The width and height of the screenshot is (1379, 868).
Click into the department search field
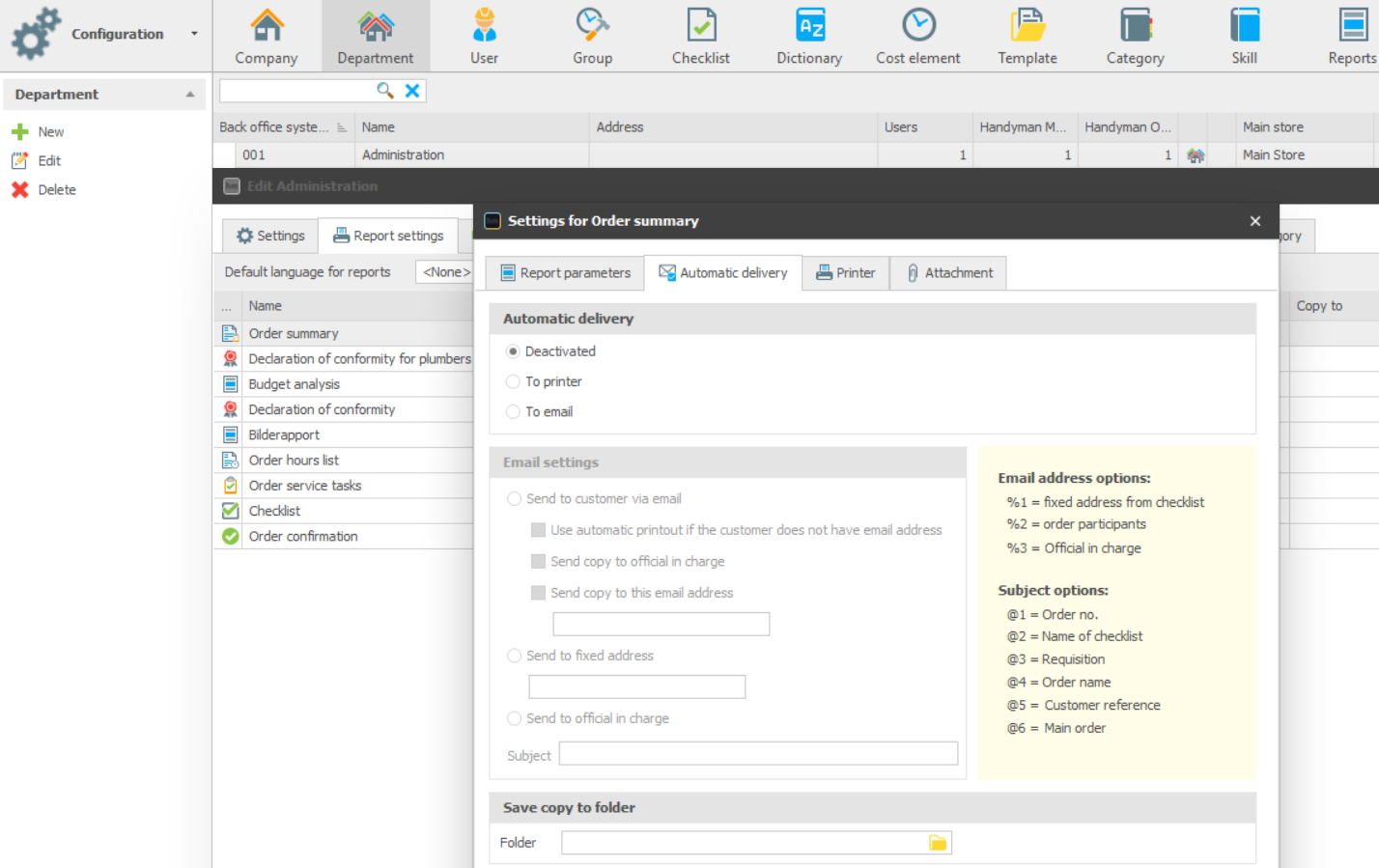(x=297, y=91)
